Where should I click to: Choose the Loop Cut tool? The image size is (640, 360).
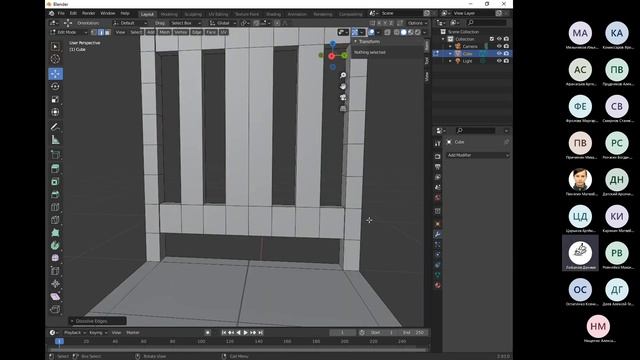[56, 207]
